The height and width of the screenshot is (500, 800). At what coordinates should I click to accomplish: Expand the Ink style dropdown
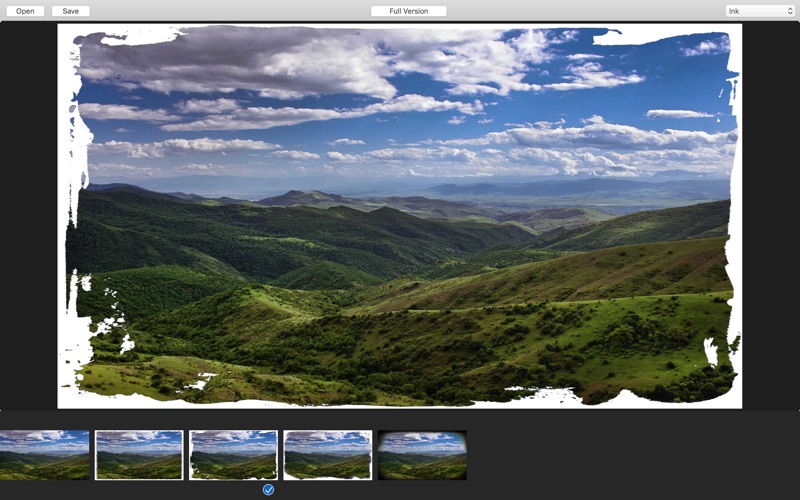(760, 11)
